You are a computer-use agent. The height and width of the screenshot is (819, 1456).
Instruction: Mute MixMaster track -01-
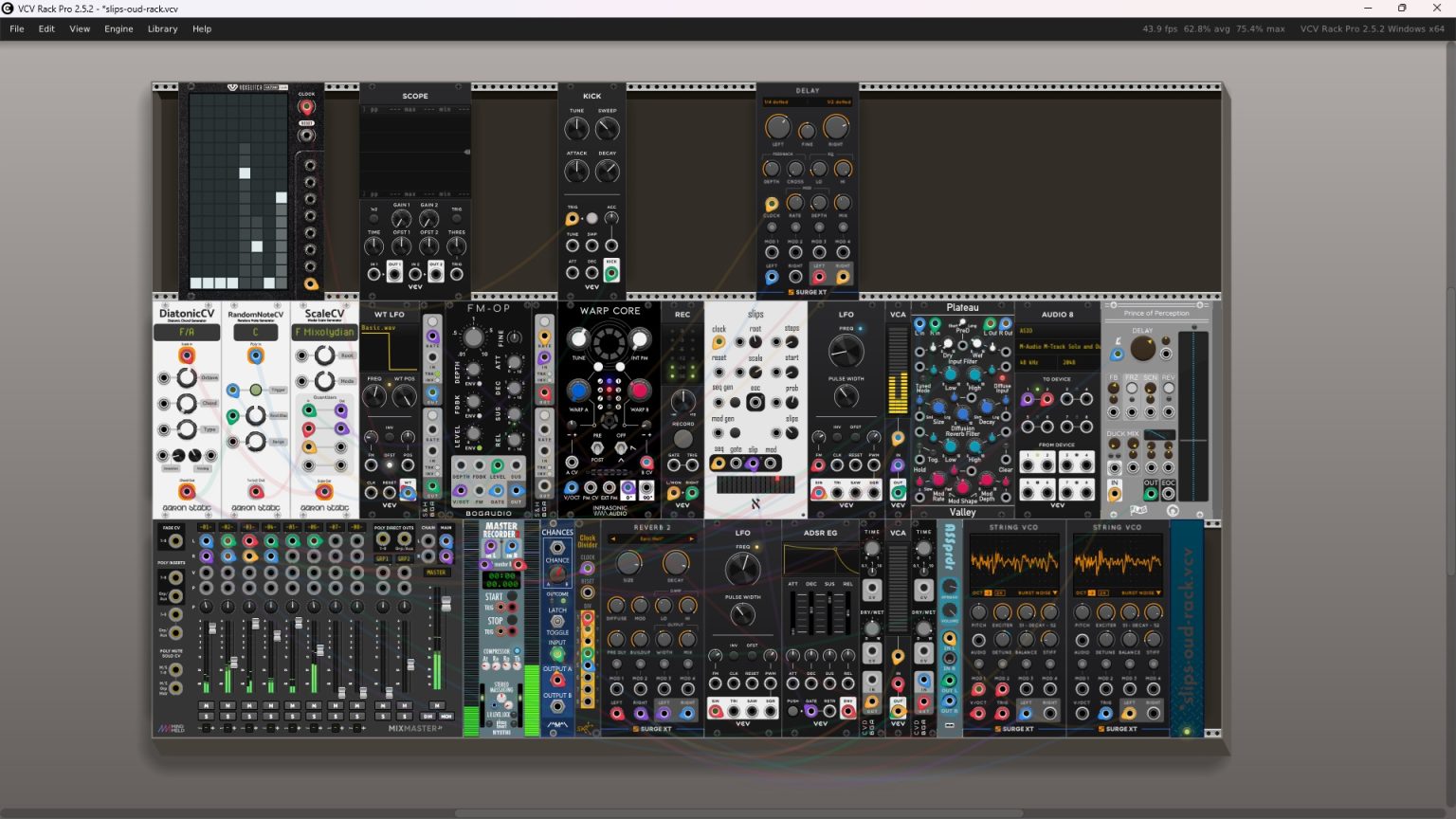[206, 705]
